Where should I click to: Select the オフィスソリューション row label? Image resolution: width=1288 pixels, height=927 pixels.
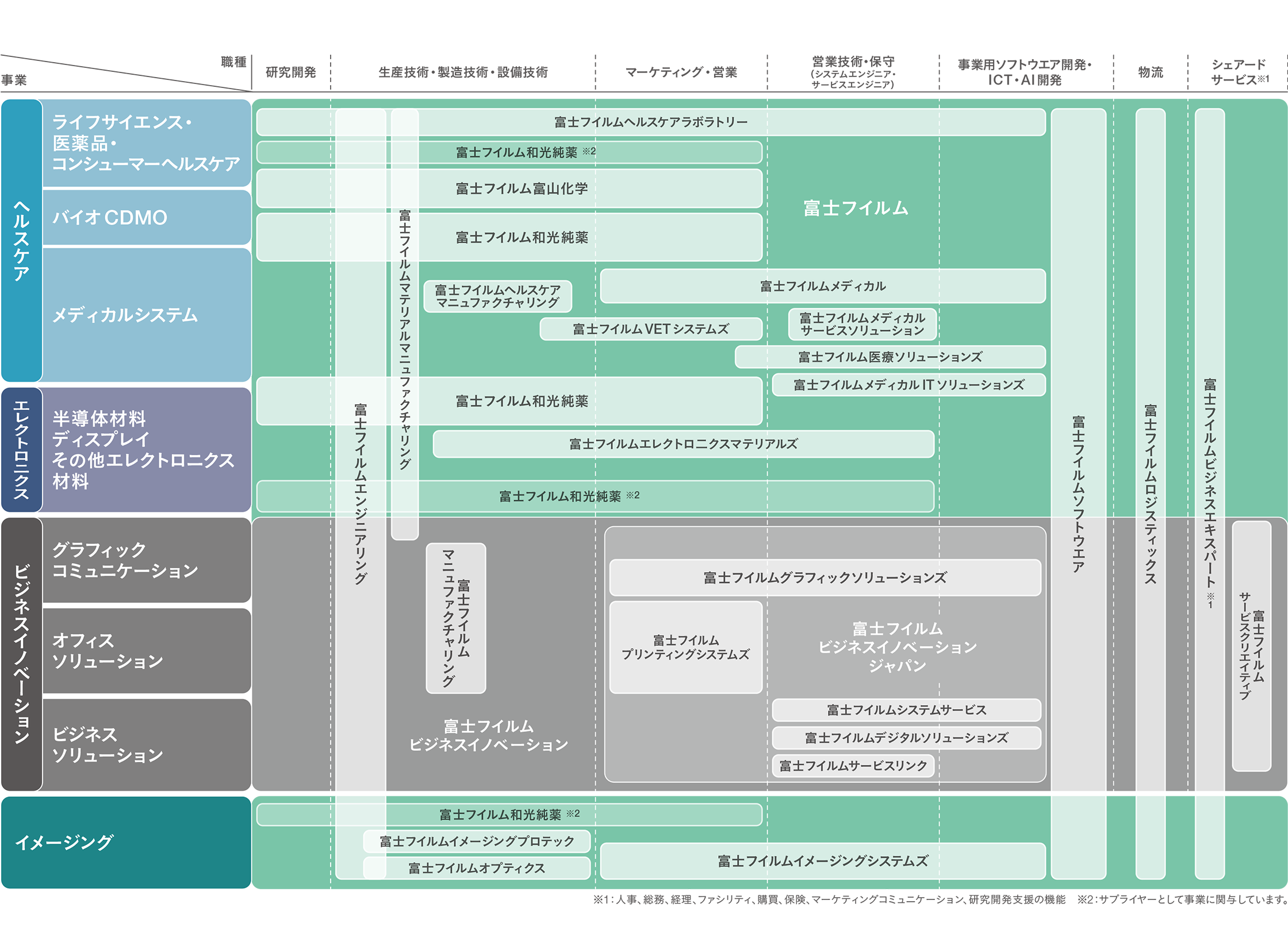click(x=147, y=651)
